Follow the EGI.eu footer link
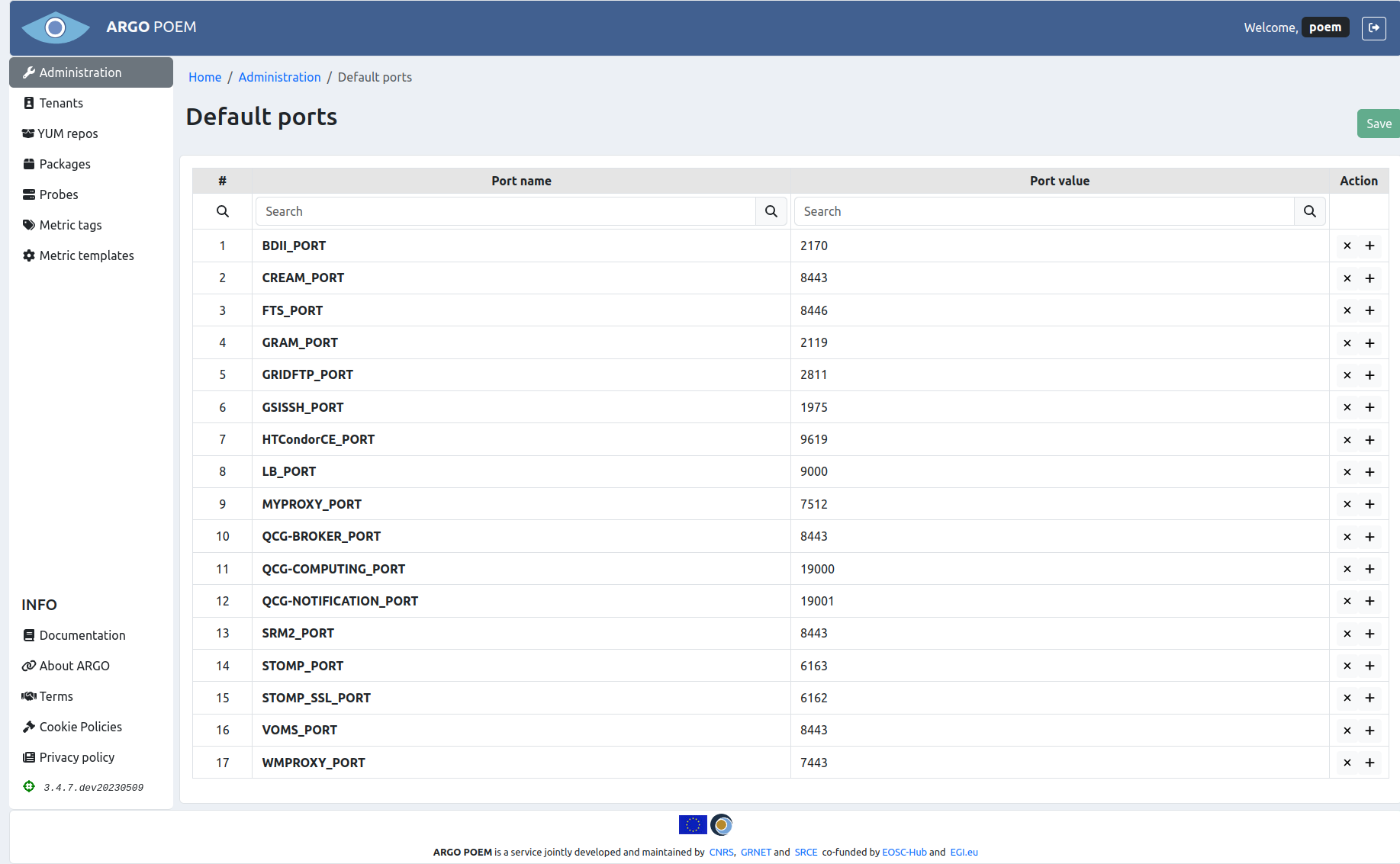This screenshot has height=864, width=1400. click(x=964, y=852)
